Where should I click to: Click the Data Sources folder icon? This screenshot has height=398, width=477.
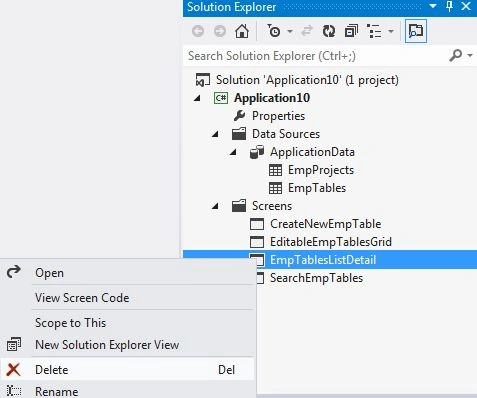[239, 134]
